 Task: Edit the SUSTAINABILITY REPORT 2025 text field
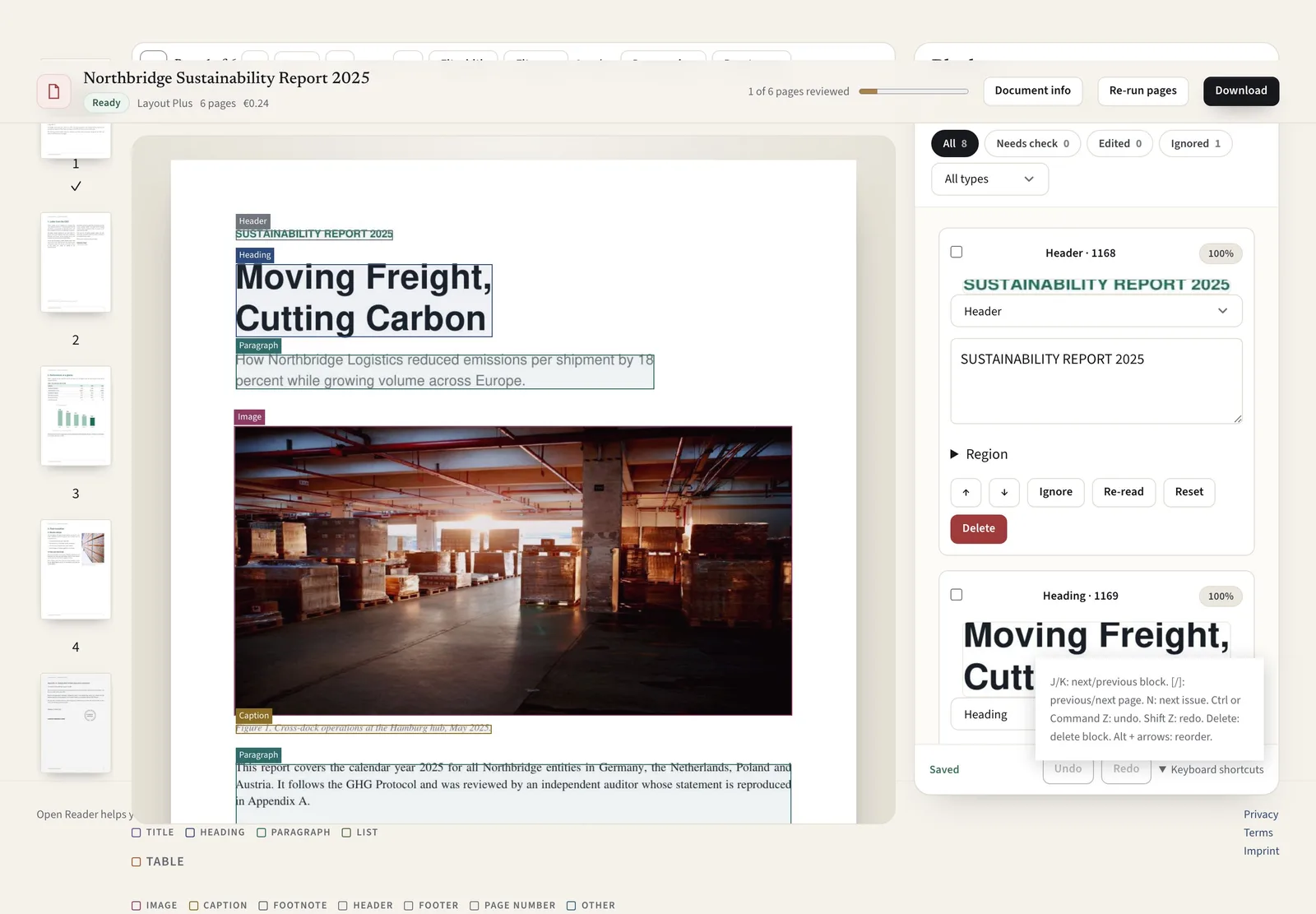[1096, 381]
